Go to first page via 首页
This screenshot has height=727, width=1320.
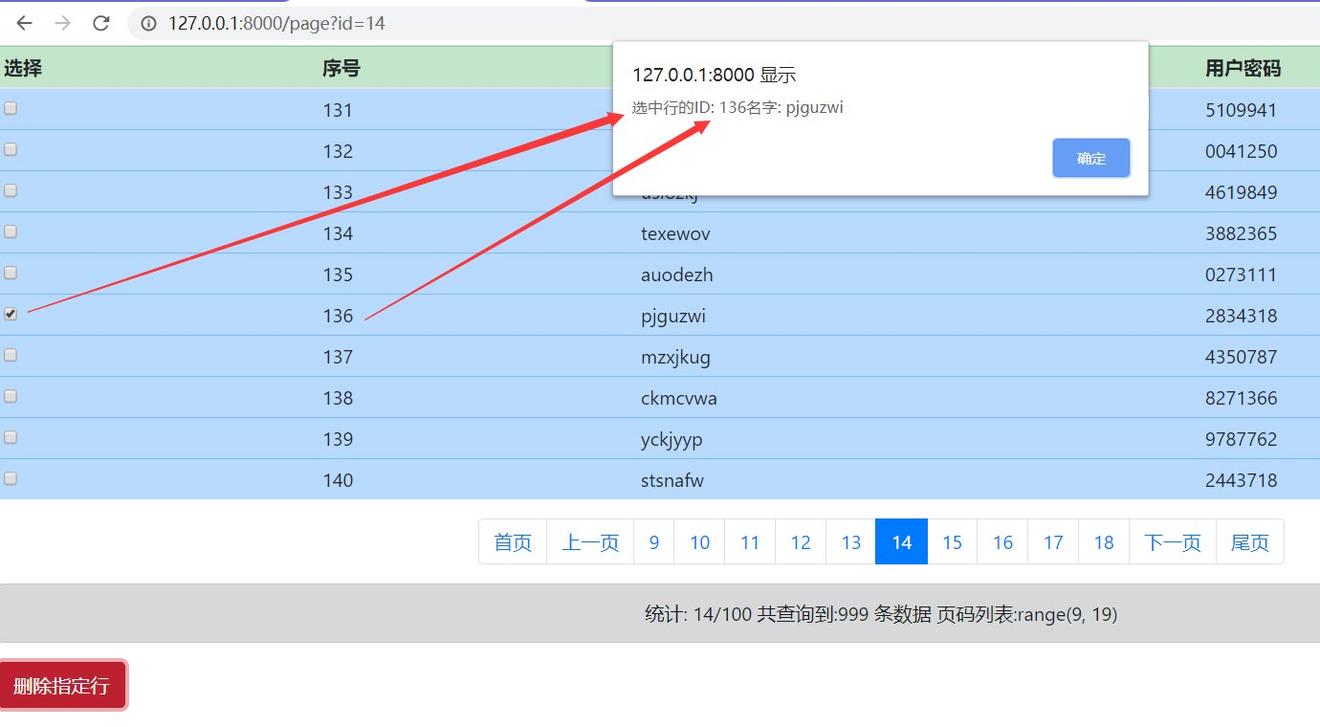[512, 542]
